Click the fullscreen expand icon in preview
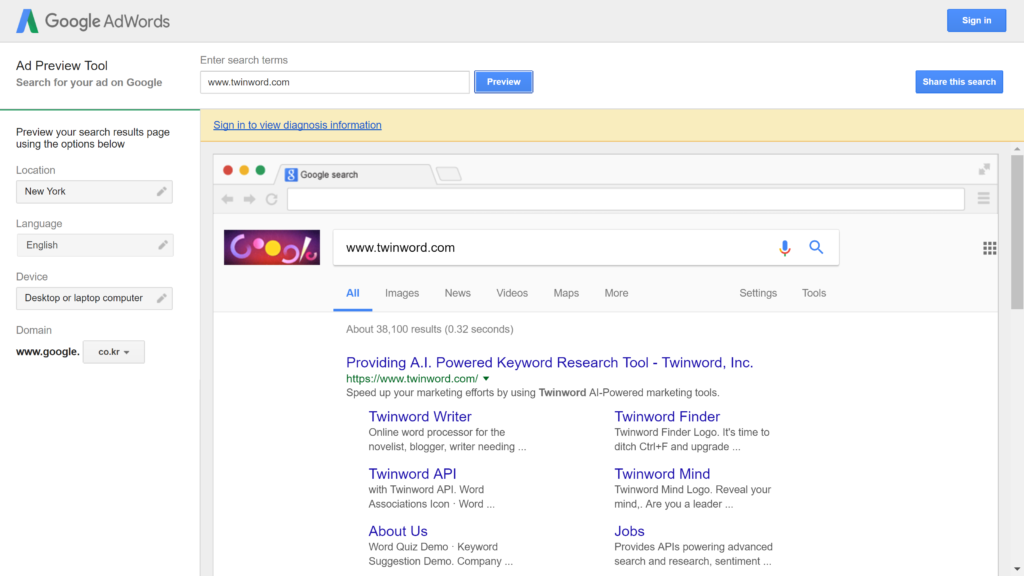This screenshot has width=1024, height=576. (x=984, y=169)
